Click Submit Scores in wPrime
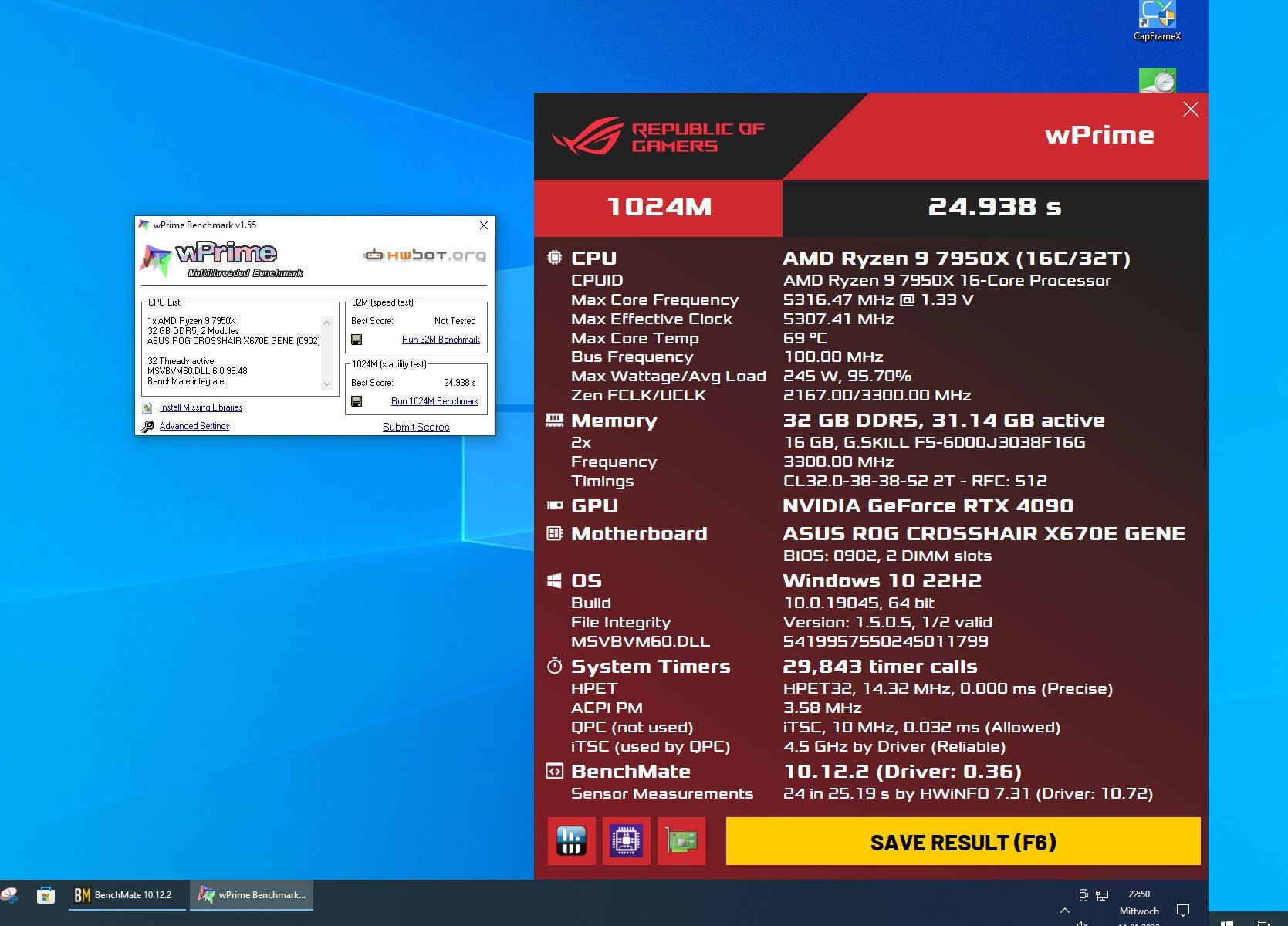This screenshot has width=1288, height=926. click(x=416, y=427)
